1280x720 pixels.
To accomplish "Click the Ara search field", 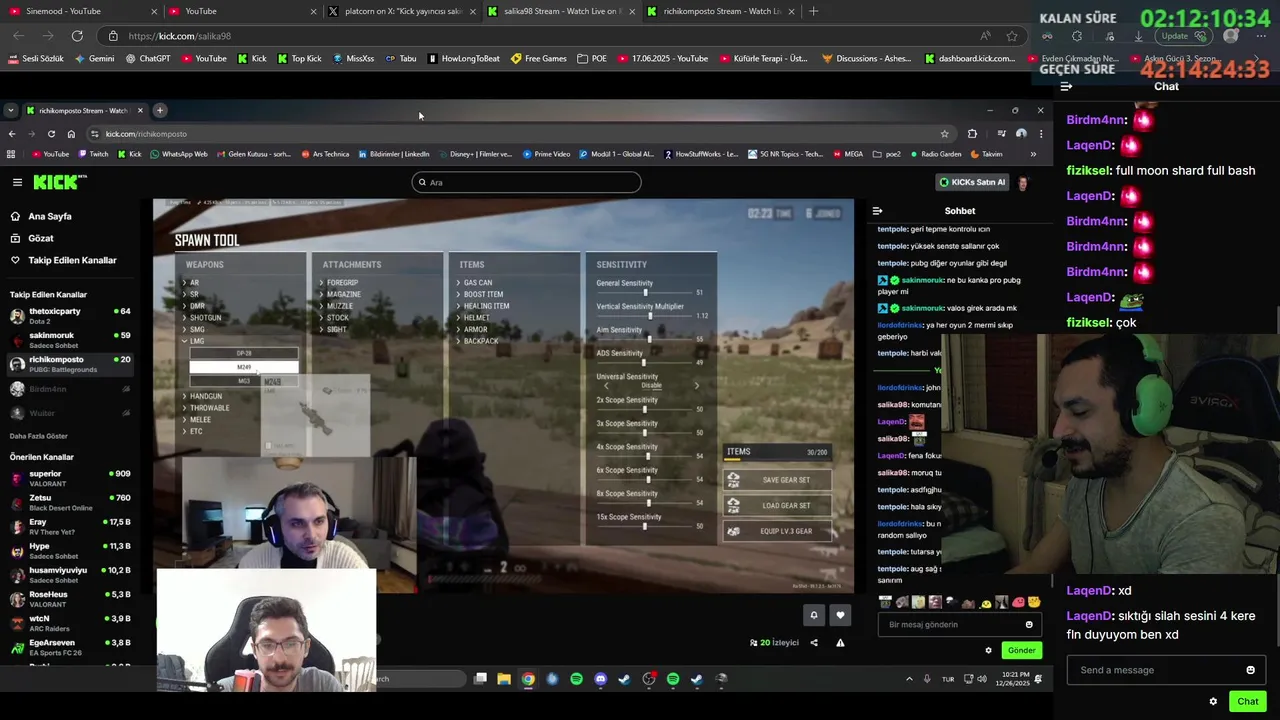I will tap(526, 182).
